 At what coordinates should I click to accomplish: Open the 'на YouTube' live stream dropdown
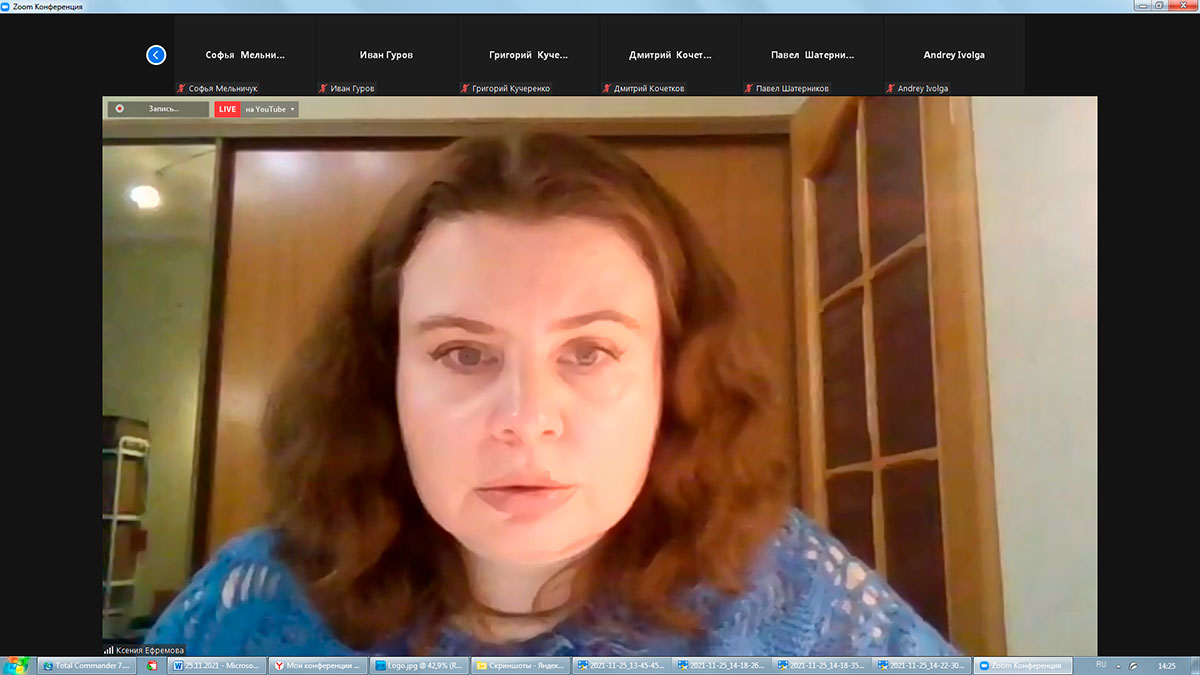[270, 109]
